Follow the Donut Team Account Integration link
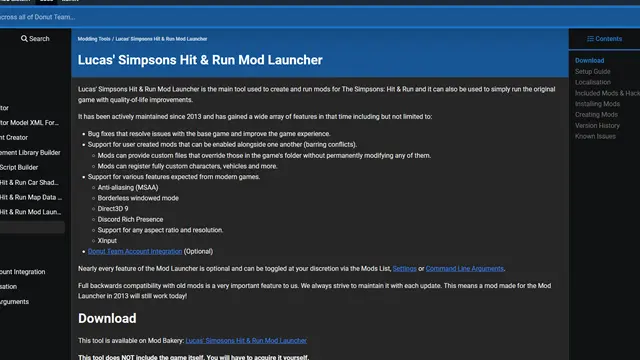The height and width of the screenshot is (360, 640). point(135,251)
